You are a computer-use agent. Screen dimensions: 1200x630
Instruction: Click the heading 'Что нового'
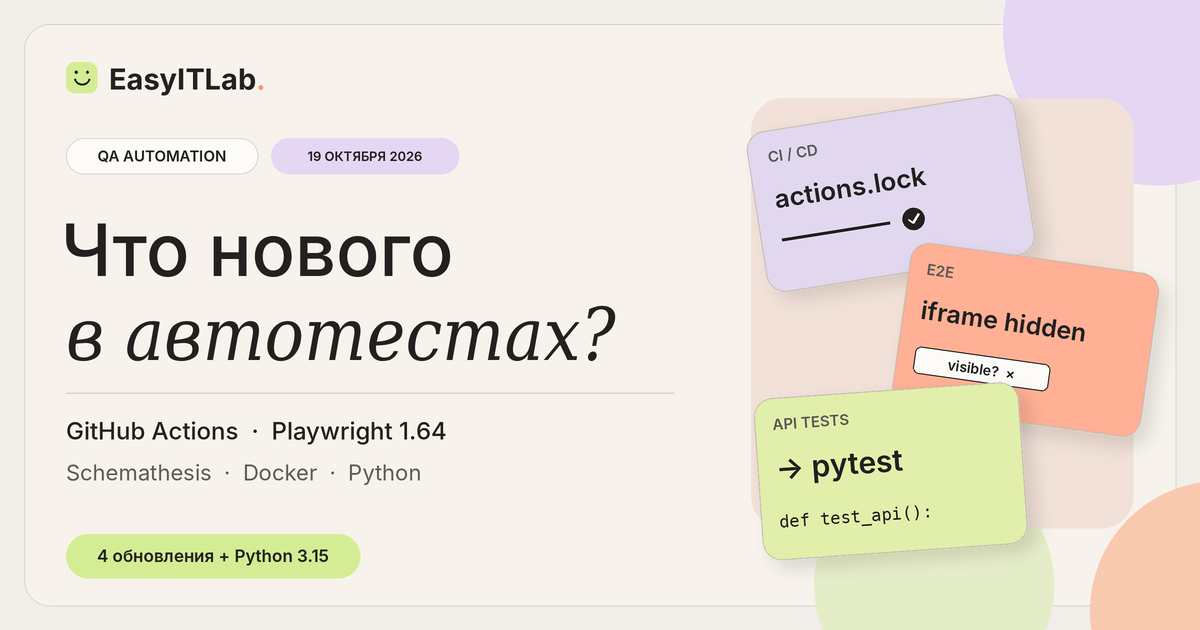click(x=258, y=250)
